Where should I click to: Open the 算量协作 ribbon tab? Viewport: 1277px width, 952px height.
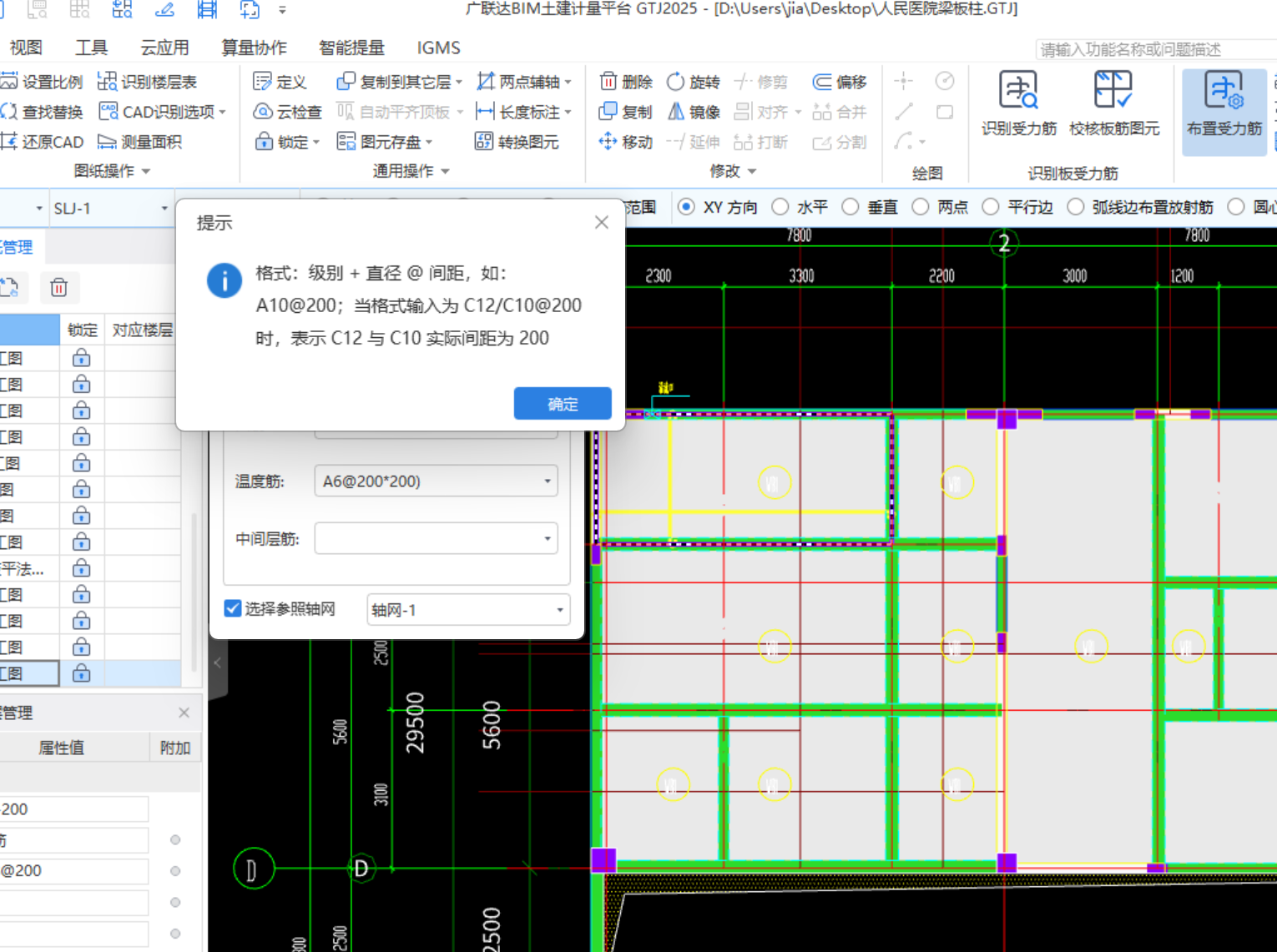(254, 48)
